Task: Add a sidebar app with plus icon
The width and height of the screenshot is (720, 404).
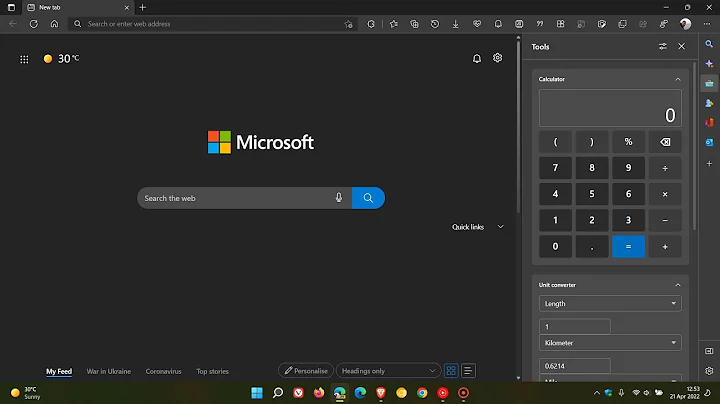Action: tap(709, 163)
